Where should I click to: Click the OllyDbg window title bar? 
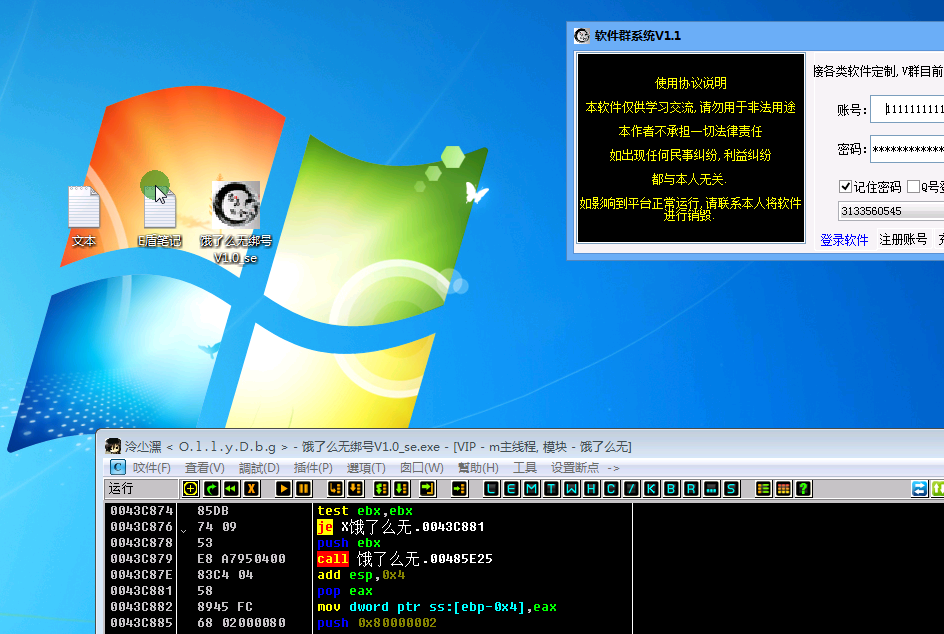521,447
